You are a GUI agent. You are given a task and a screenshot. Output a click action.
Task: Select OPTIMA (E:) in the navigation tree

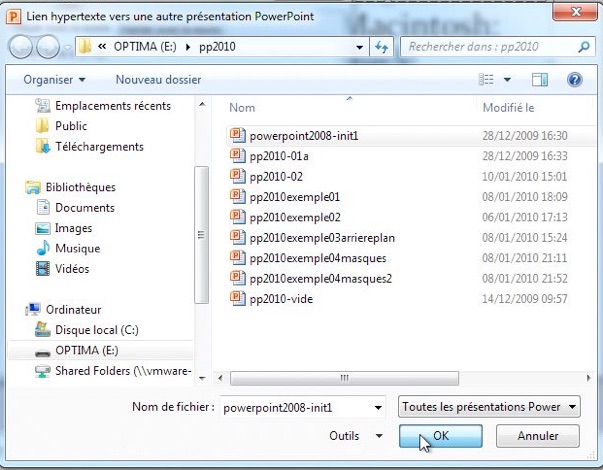click(x=101, y=350)
